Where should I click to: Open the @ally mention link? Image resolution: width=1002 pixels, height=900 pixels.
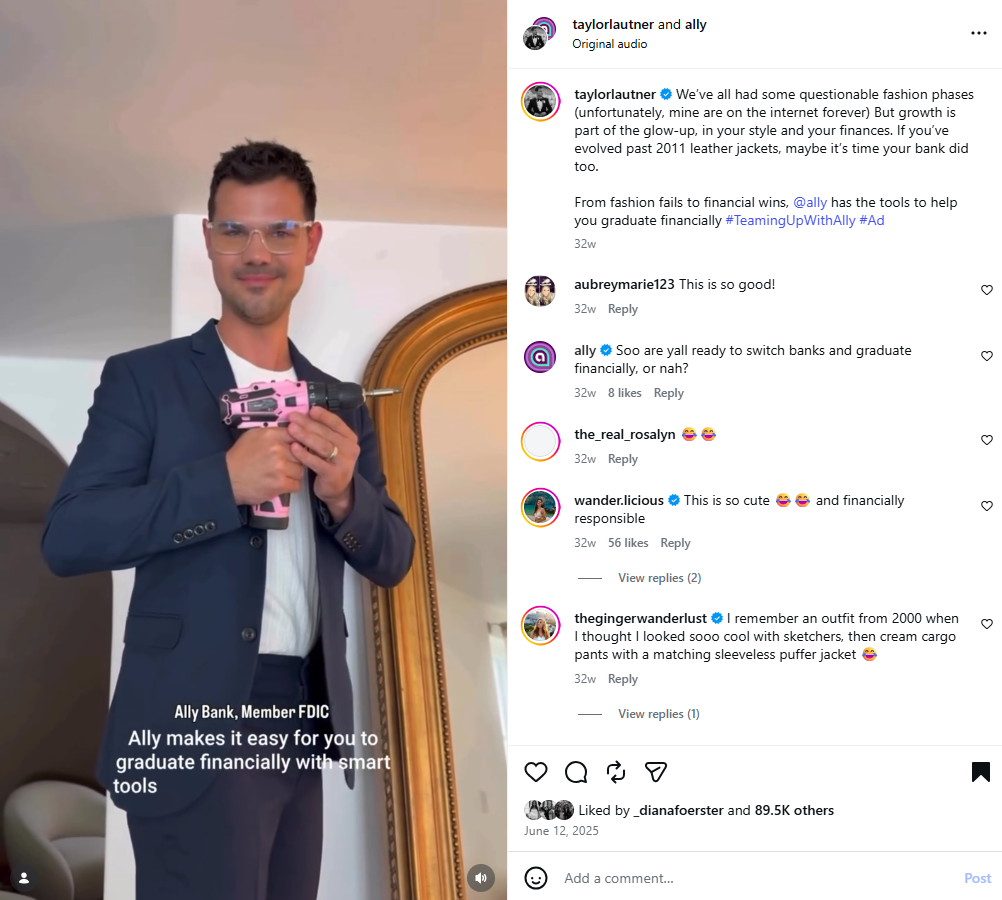click(810, 203)
